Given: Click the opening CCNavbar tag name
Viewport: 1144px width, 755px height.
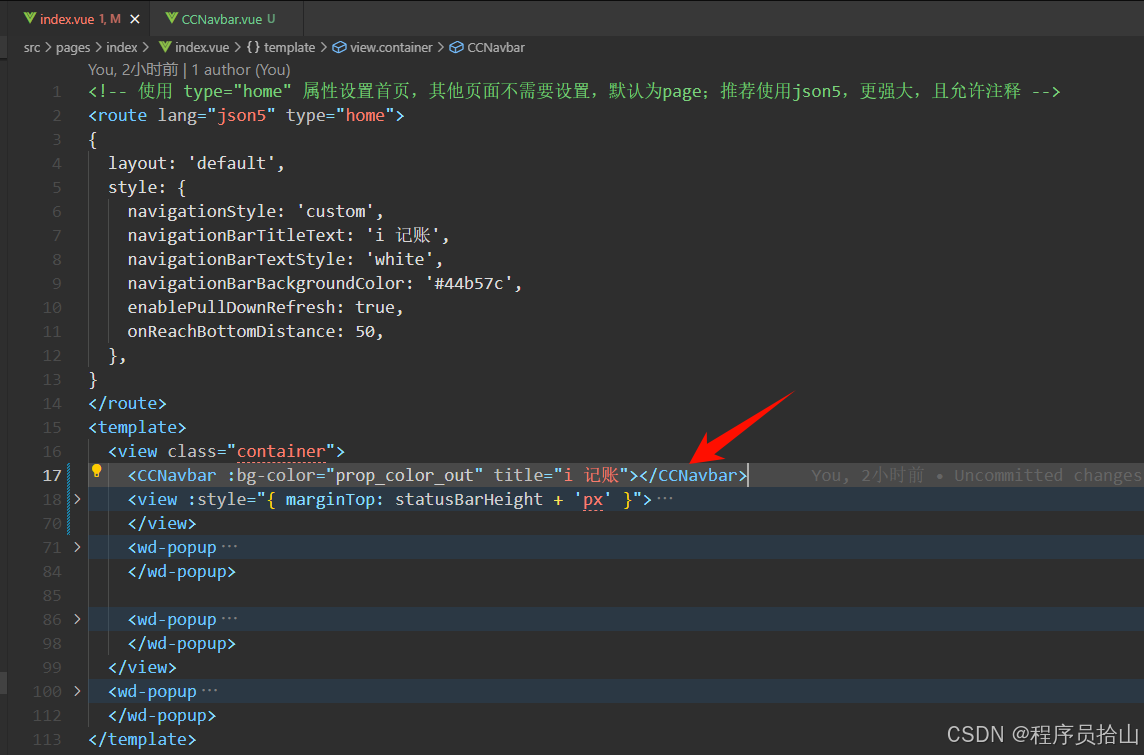Looking at the screenshot, I should [177, 476].
